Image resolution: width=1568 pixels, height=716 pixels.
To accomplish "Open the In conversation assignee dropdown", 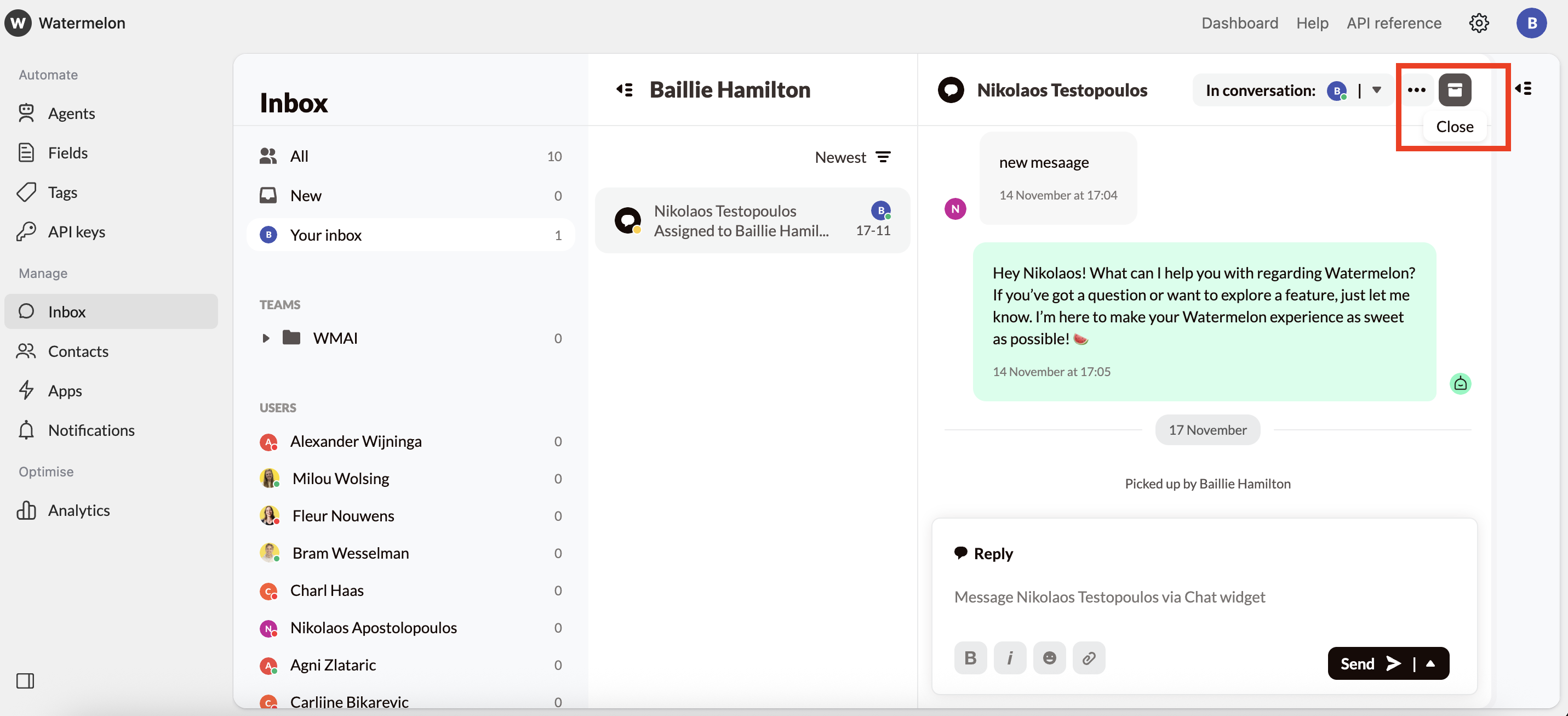I will point(1376,90).
